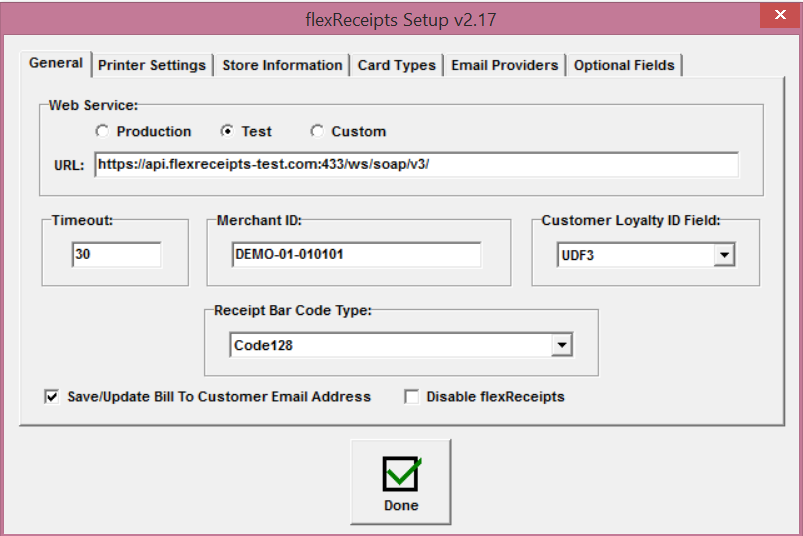
Task: Expand the Customer Loyalty ID Field dropdown arrow
Action: pyautogui.click(x=724, y=255)
